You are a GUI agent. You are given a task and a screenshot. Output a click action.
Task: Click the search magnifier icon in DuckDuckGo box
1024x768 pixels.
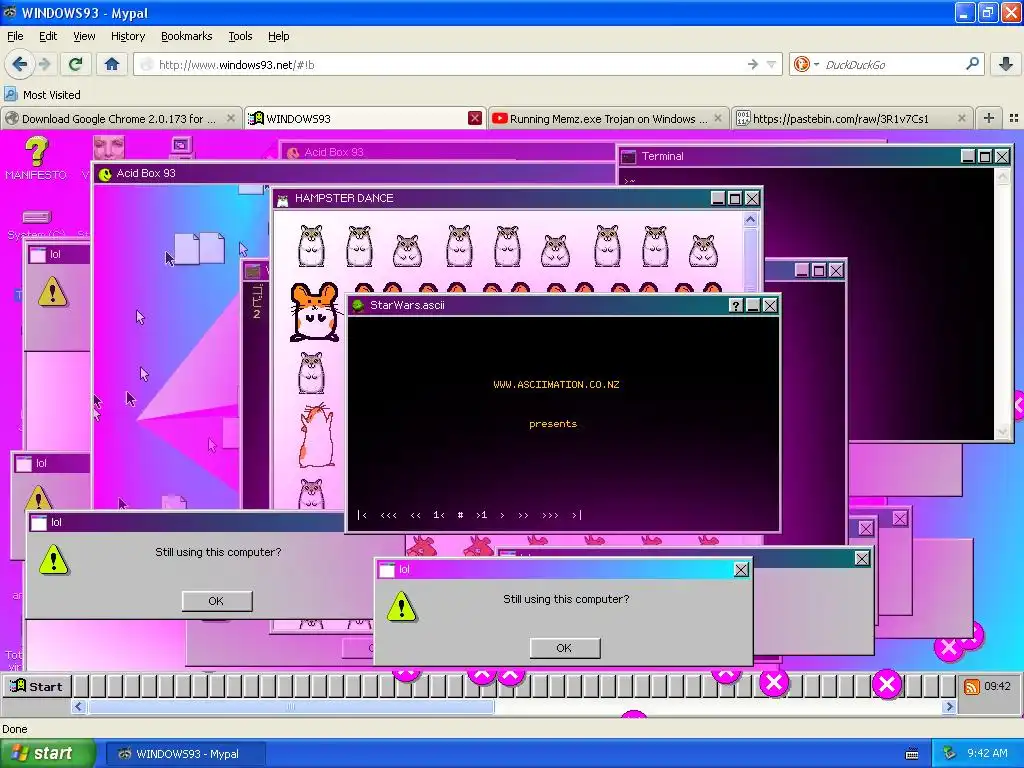tap(972, 64)
